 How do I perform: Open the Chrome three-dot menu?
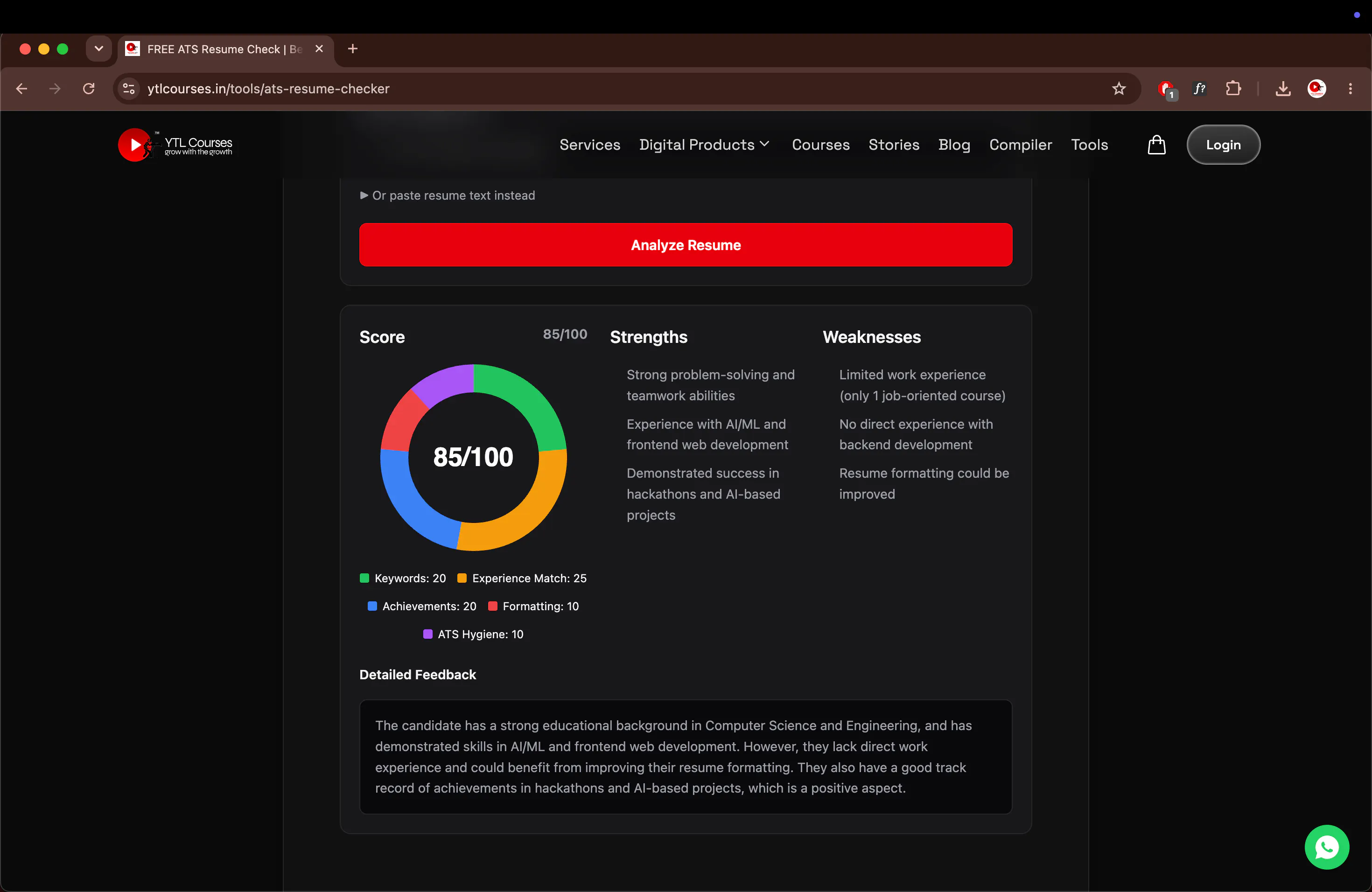[x=1350, y=89]
